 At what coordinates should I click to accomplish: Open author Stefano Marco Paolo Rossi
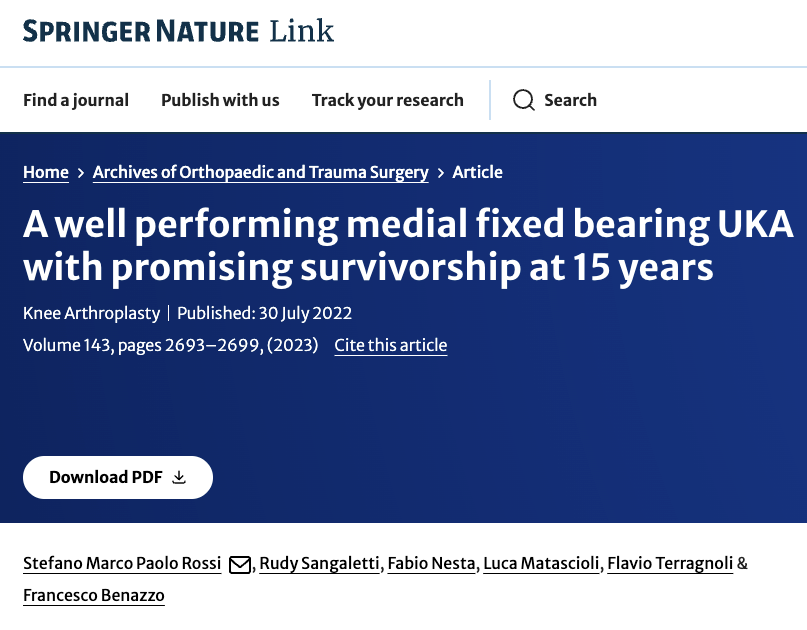[x=122, y=564]
